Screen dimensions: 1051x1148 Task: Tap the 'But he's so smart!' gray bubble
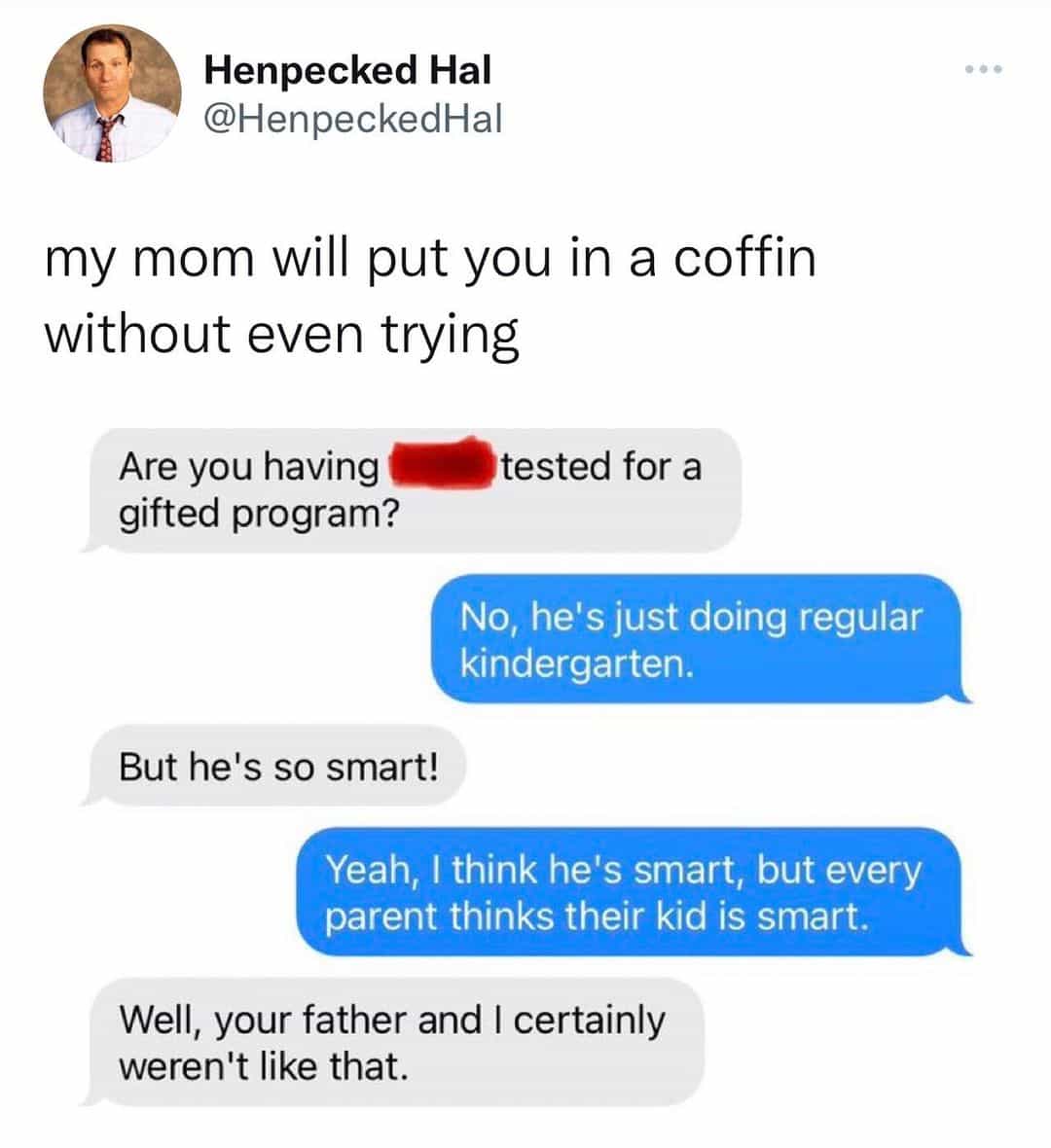[276, 767]
